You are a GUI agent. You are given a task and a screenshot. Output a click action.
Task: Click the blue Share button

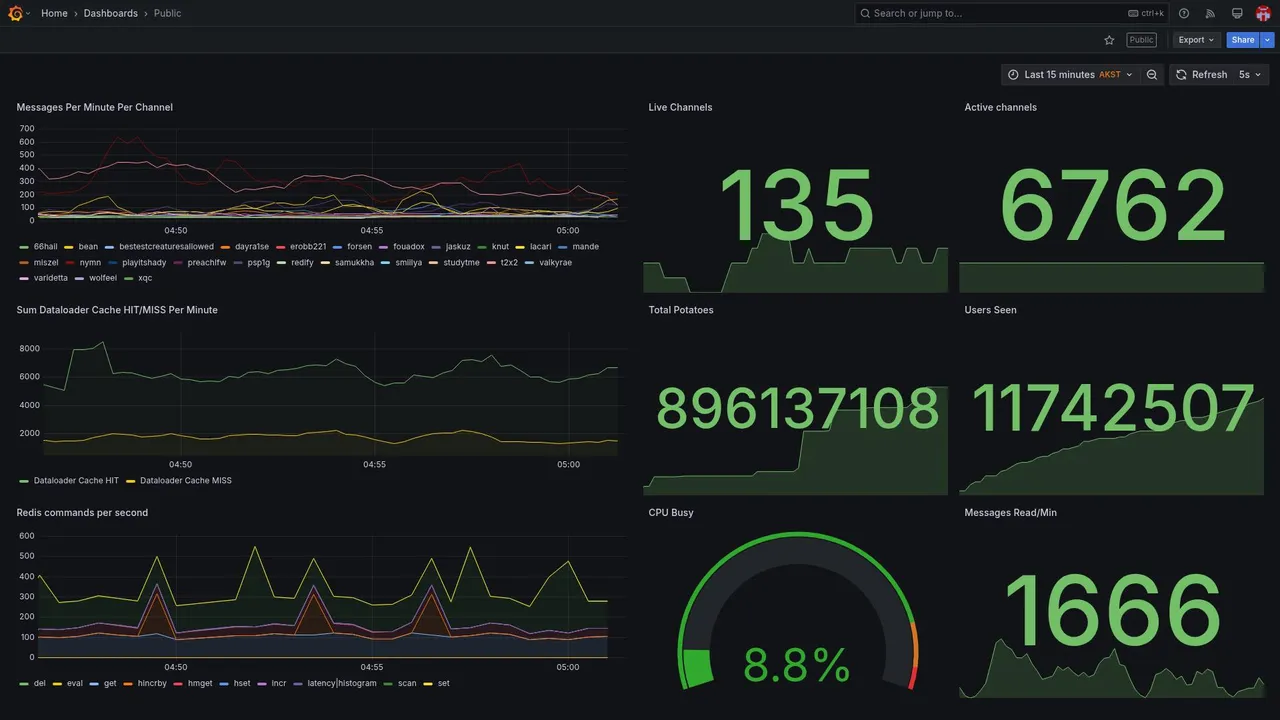1243,40
